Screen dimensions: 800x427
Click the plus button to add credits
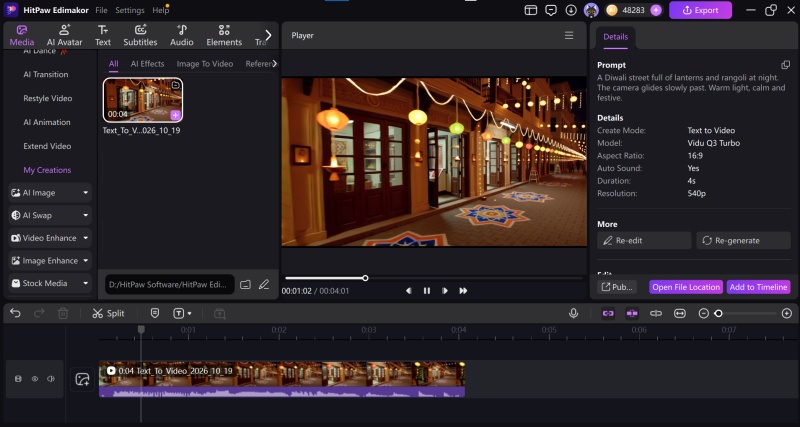pyautogui.click(x=656, y=10)
